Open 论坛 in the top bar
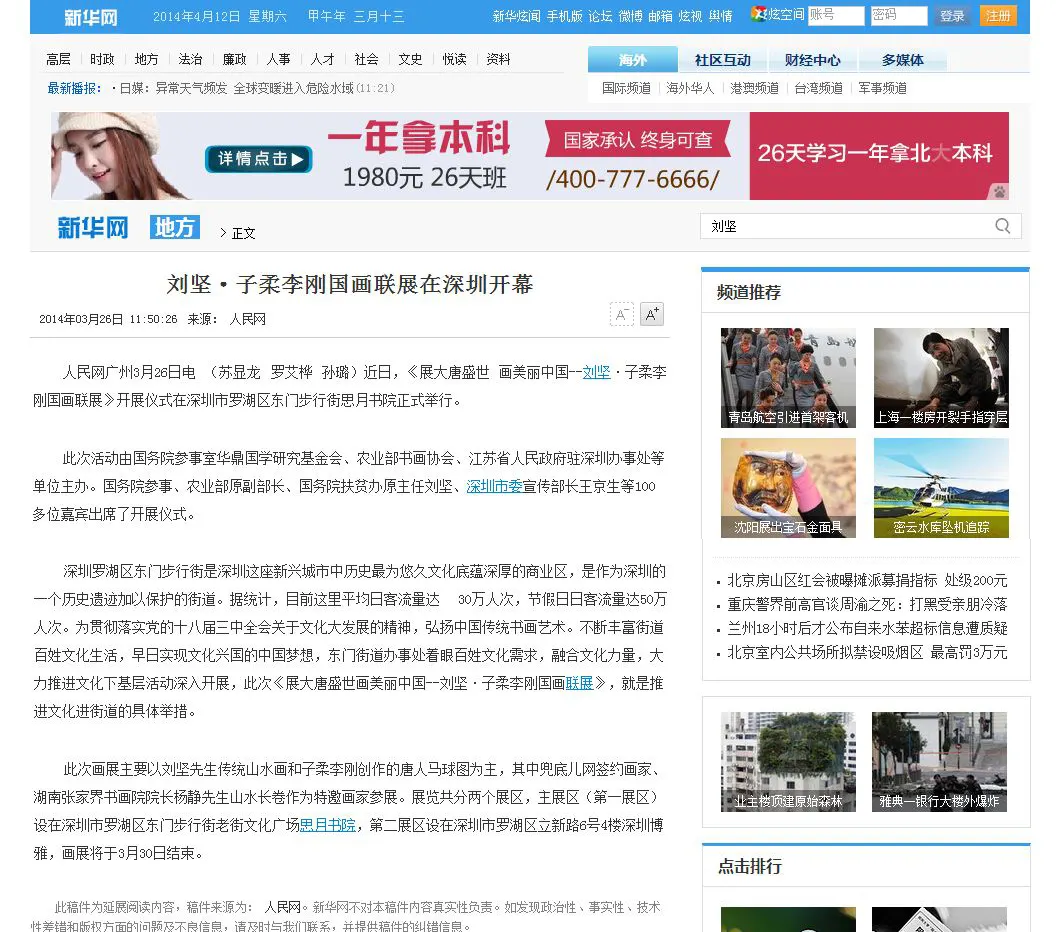Image resolution: width=1058 pixels, height=932 pixels. [600, 16]
